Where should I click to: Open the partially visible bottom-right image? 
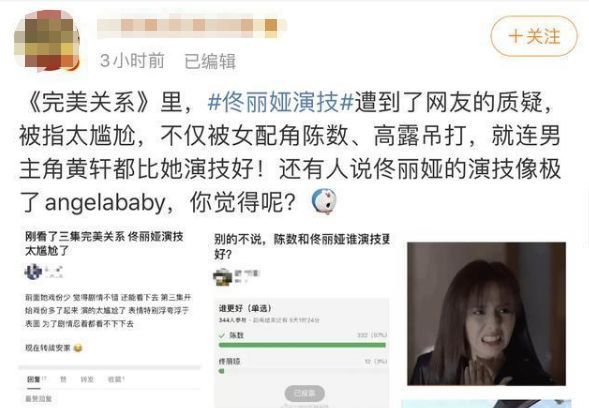point(486,403)
